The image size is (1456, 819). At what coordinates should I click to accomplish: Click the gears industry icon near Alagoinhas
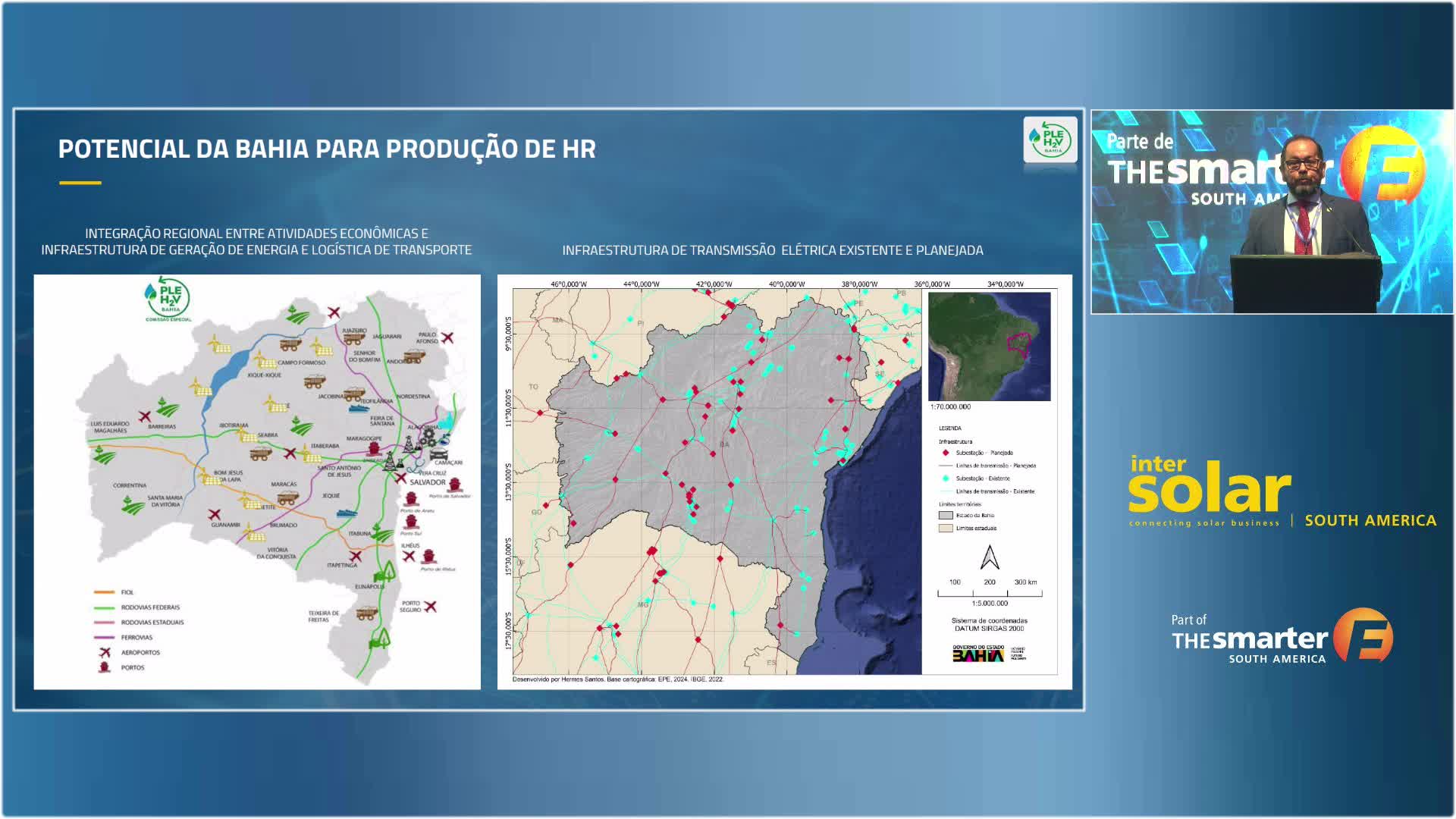click(x=428, y=438)
